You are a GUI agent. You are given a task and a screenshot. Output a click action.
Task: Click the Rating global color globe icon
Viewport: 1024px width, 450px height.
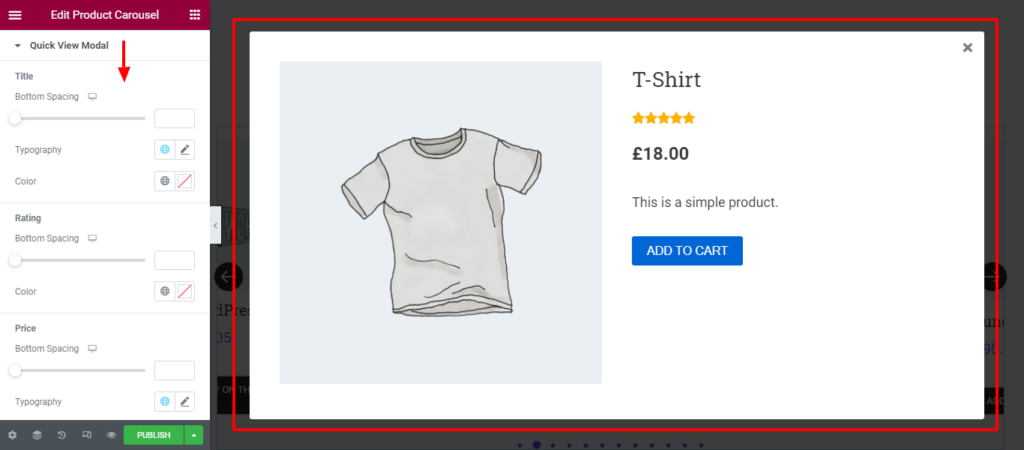tap(165, 292)
